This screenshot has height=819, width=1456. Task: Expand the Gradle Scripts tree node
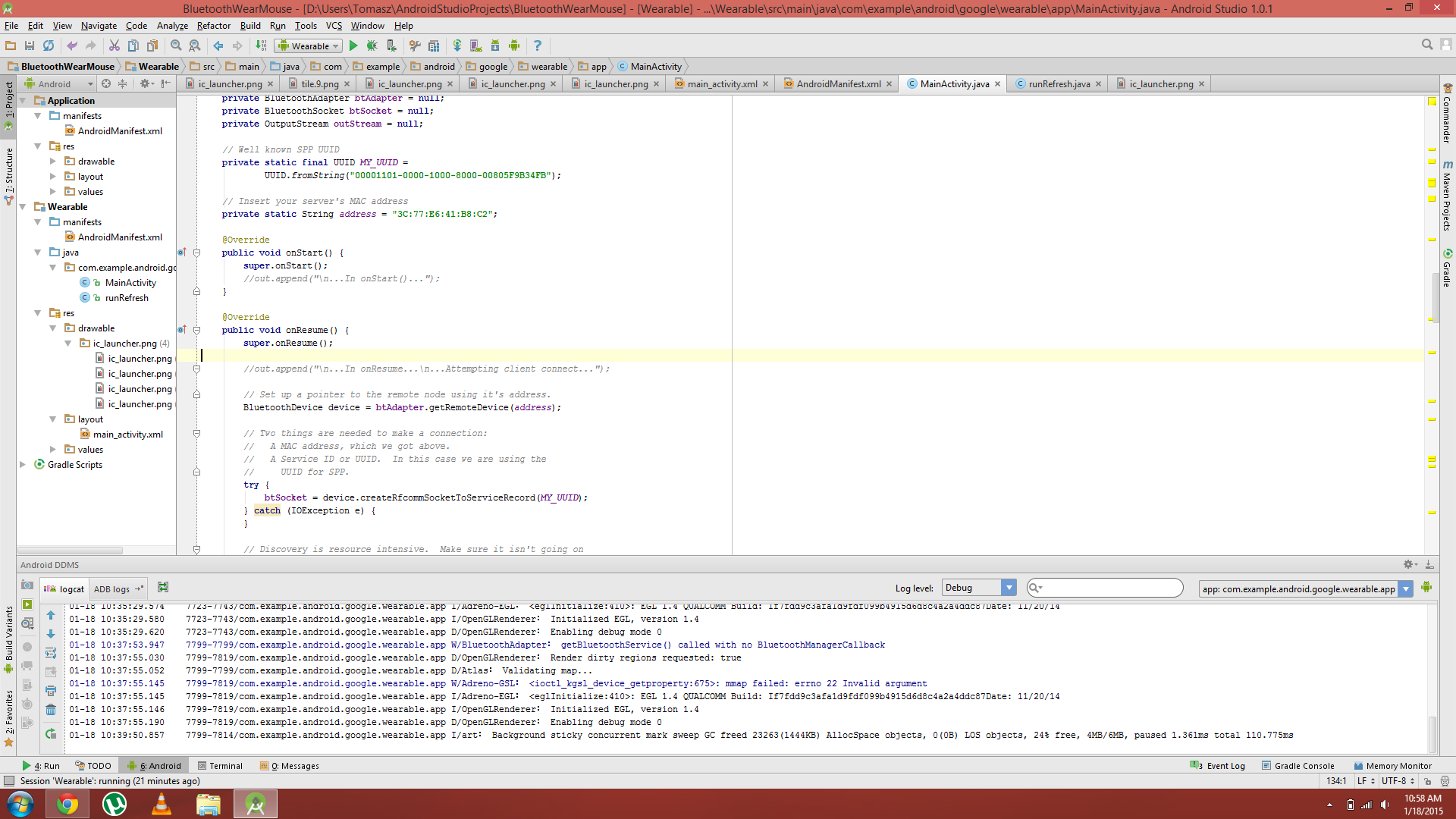click(x=23, y=465)
